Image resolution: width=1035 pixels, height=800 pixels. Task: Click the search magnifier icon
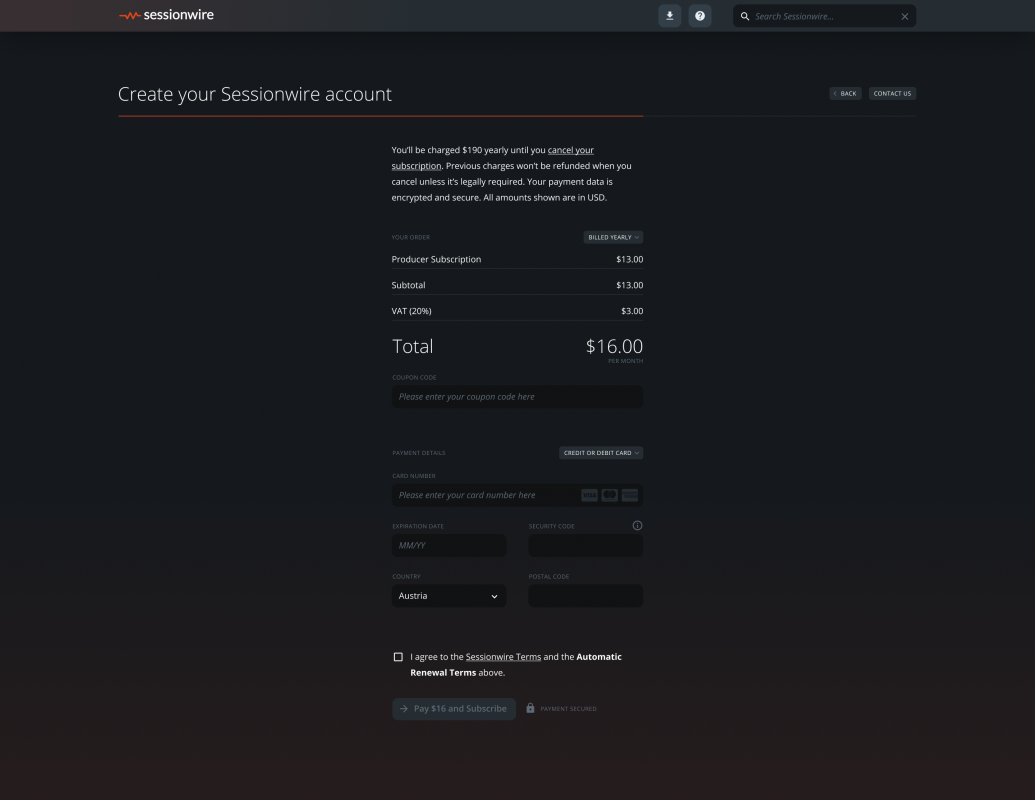[745, 16]
